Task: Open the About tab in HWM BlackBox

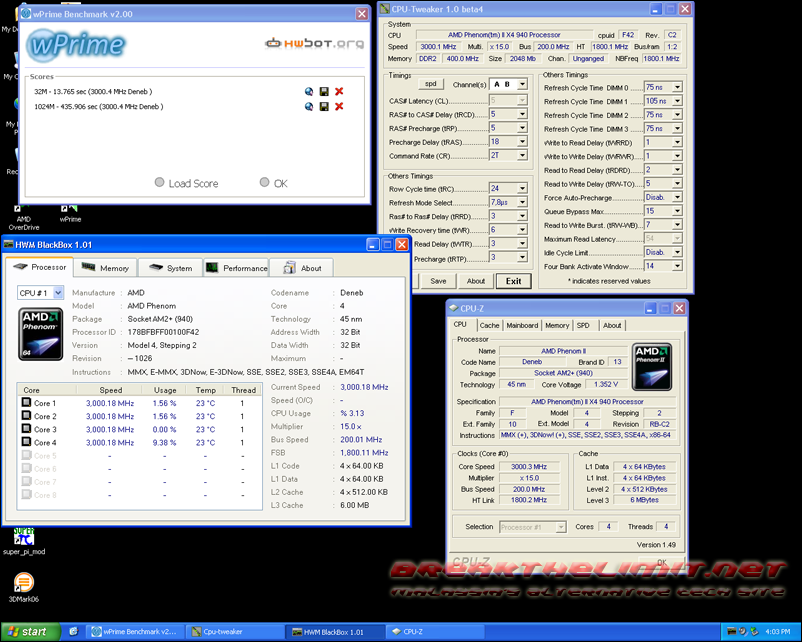Action: (x=301, y=268)
